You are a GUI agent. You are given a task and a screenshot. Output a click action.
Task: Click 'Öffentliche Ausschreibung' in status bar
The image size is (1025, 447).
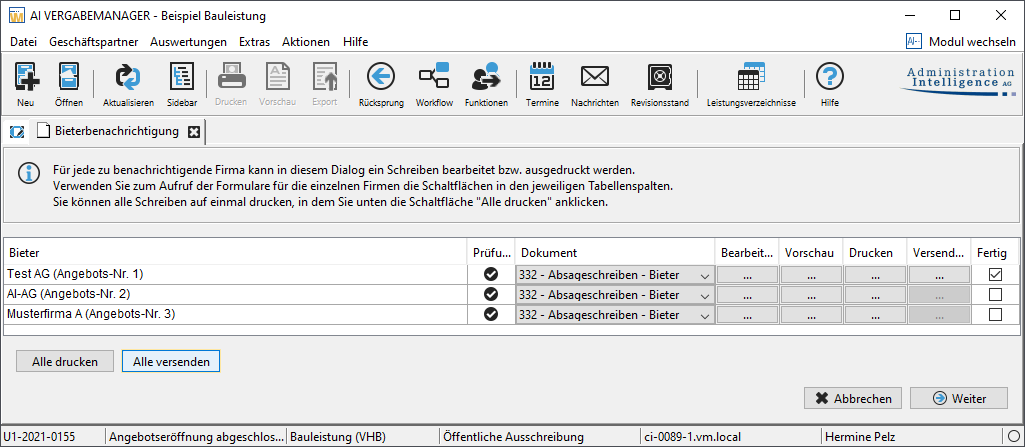coord(513,437)
